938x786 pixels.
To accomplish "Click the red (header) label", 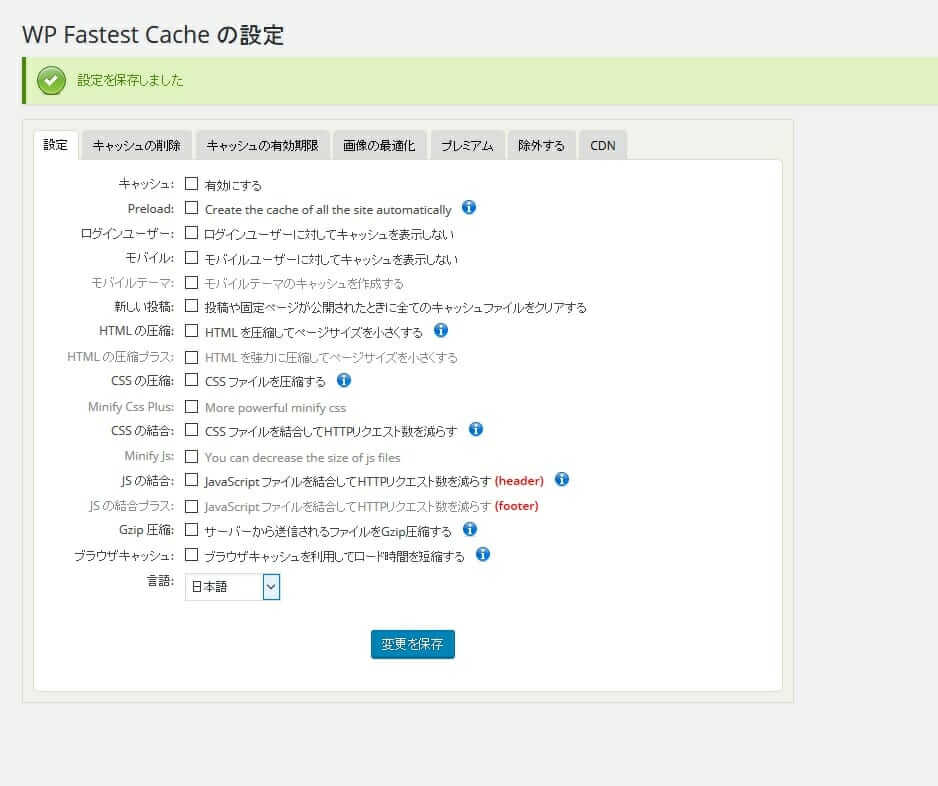I will [x=519, y=481].
